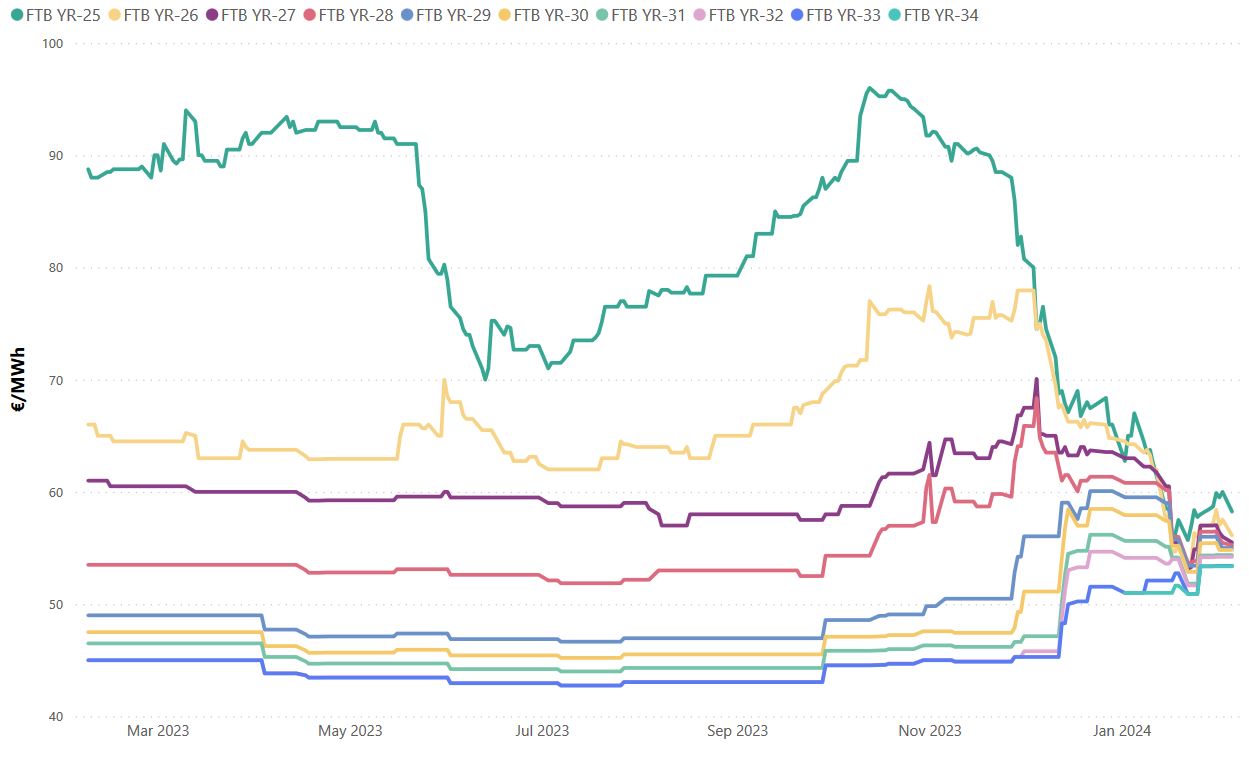Screen dimensions: 1249x770
Task: Click the purple FTB YR-27 legend dot
Action: 211,16
